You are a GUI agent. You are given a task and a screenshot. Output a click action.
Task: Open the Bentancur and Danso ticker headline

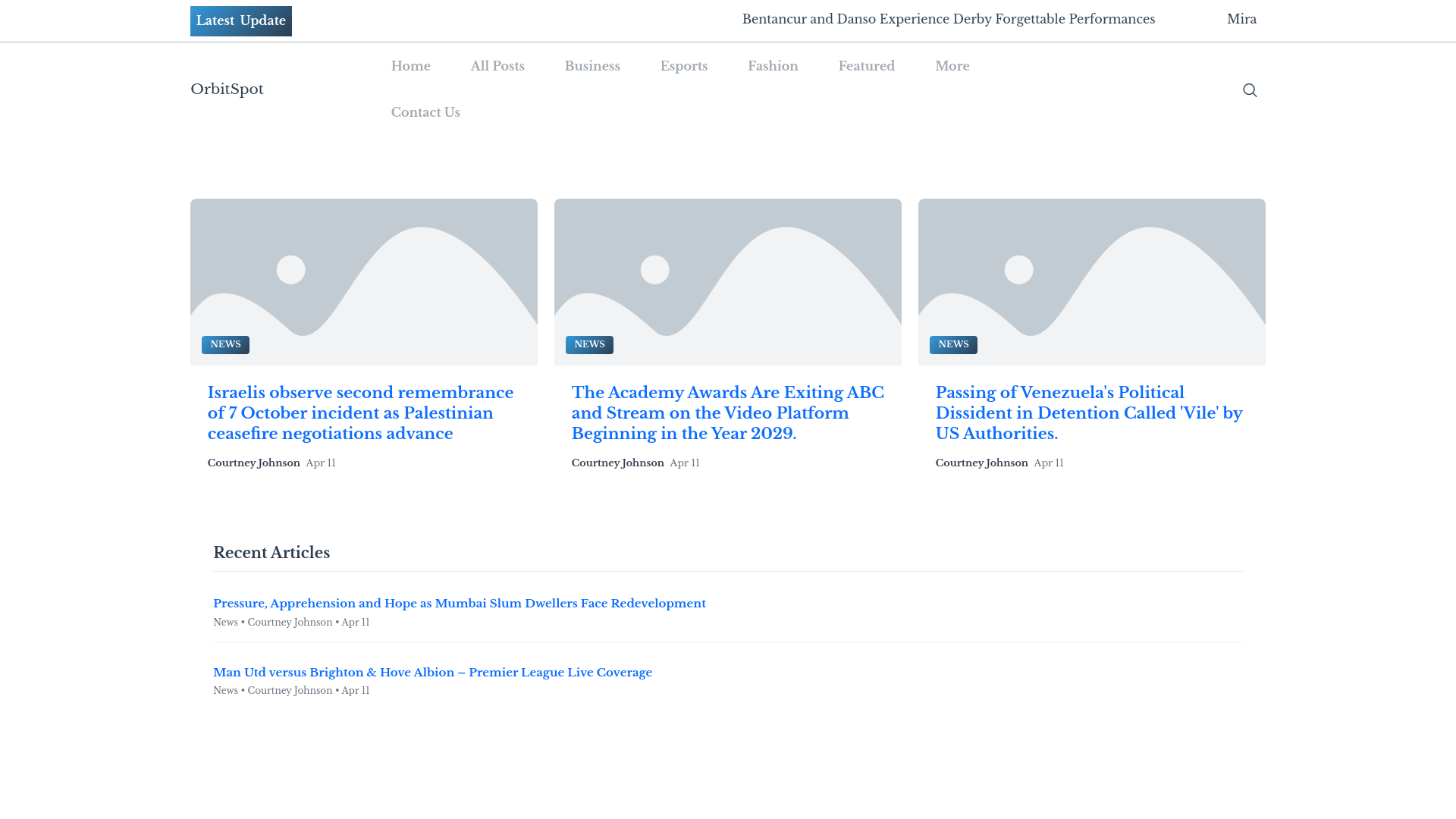[949, 19]
